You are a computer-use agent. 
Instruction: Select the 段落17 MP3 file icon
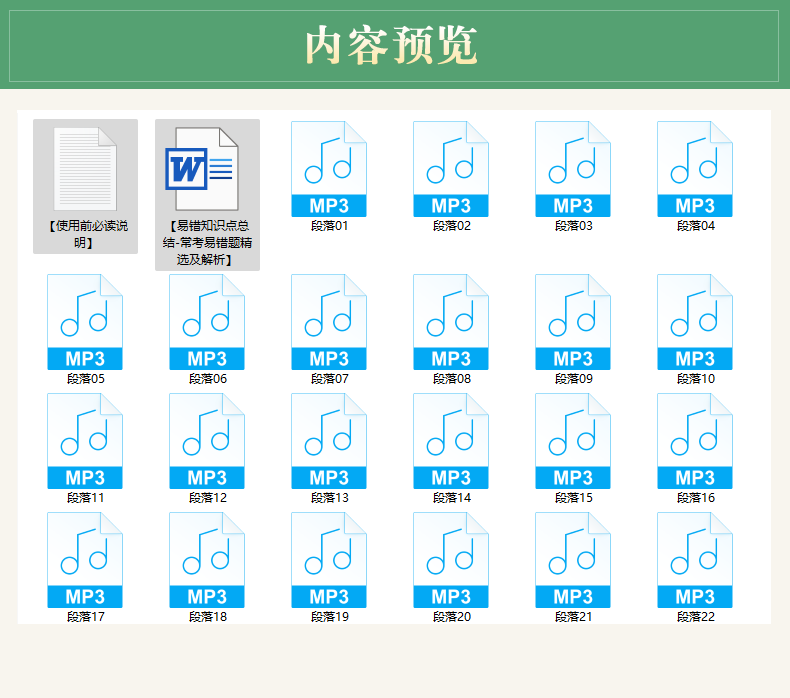[x=85, y=560]
